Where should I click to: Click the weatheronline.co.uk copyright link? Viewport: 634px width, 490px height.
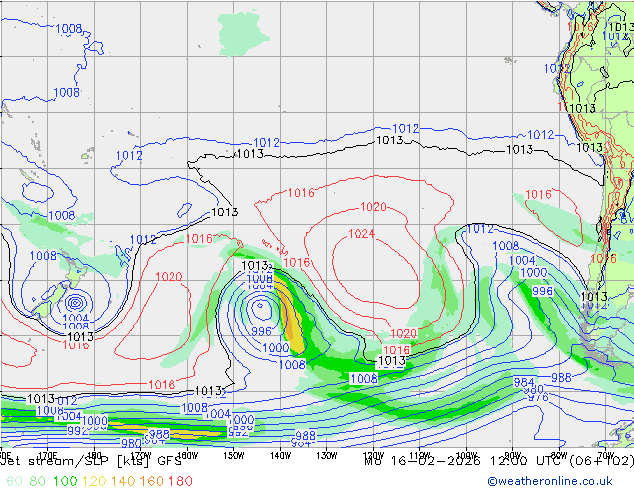pos(550,481)
